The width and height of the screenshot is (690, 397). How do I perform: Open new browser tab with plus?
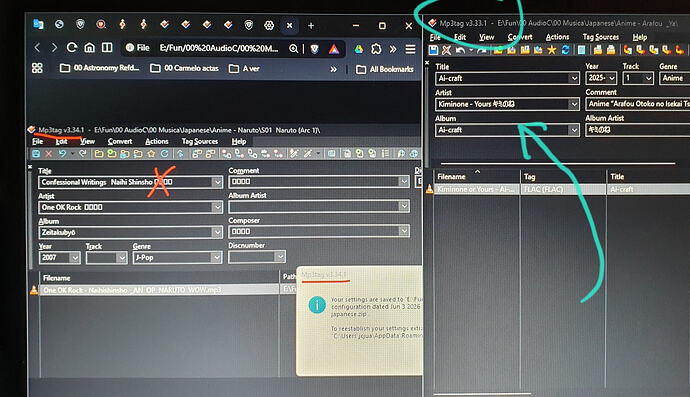311,26
